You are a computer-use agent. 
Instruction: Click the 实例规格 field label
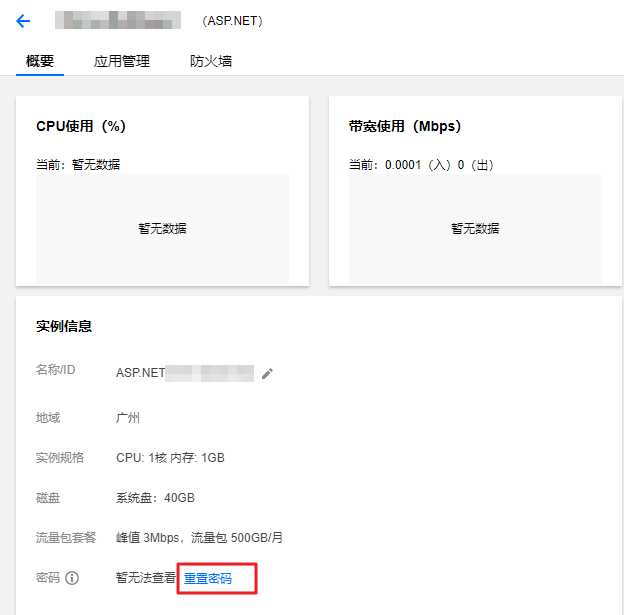[60, 458]
